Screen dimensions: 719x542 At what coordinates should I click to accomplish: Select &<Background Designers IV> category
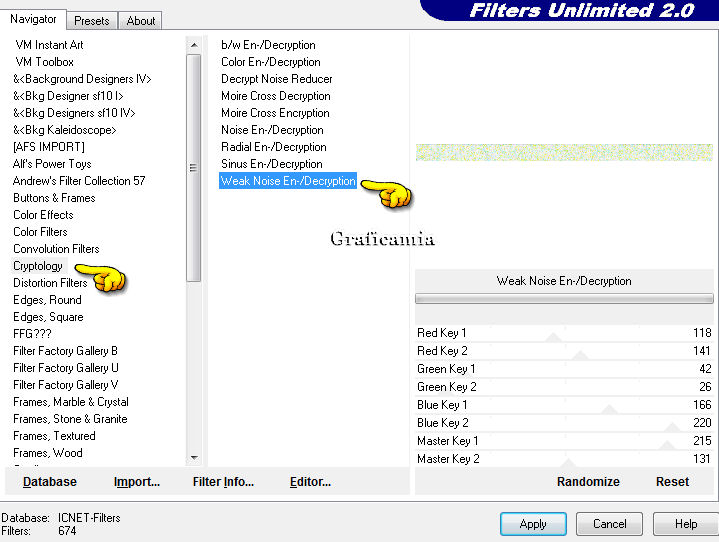tap(82, 79)
